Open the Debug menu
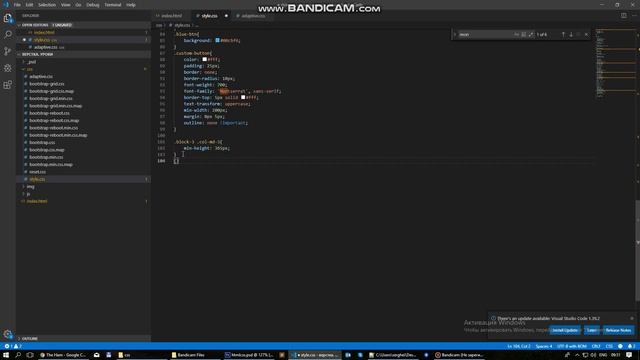Image resolution: width=640 pixels, height=360 pixels. tap(93, 5)
